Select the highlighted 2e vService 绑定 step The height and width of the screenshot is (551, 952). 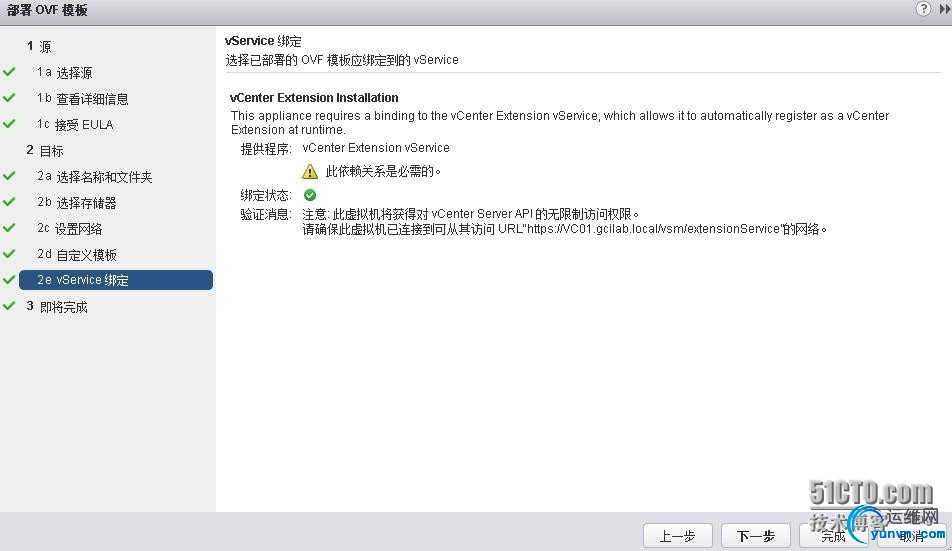[x=116, y=280]
